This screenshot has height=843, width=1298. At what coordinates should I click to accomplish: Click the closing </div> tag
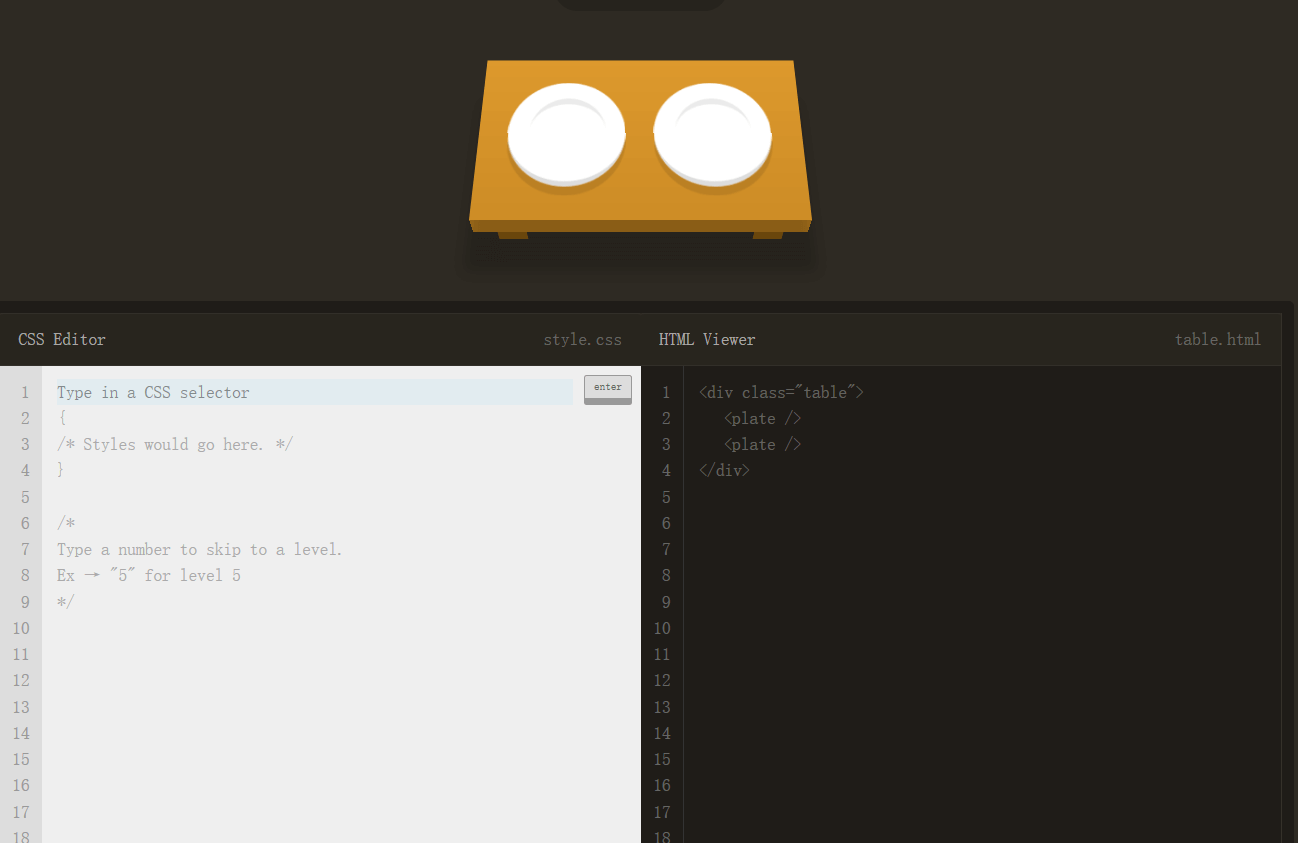click(724, 470)
